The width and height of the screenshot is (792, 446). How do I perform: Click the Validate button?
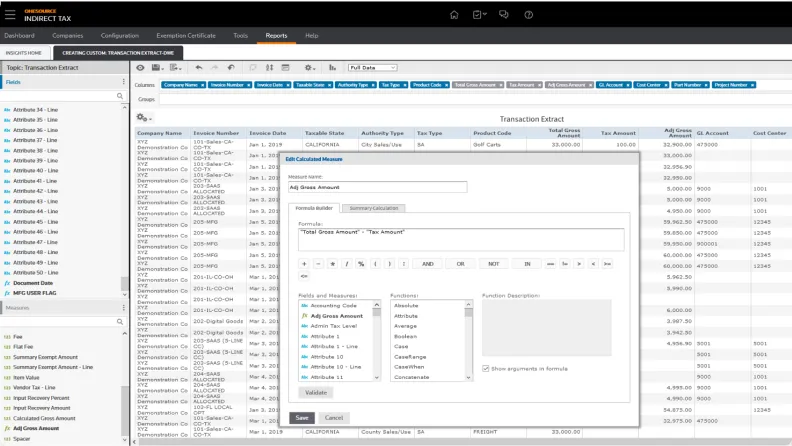click(315, 392)
